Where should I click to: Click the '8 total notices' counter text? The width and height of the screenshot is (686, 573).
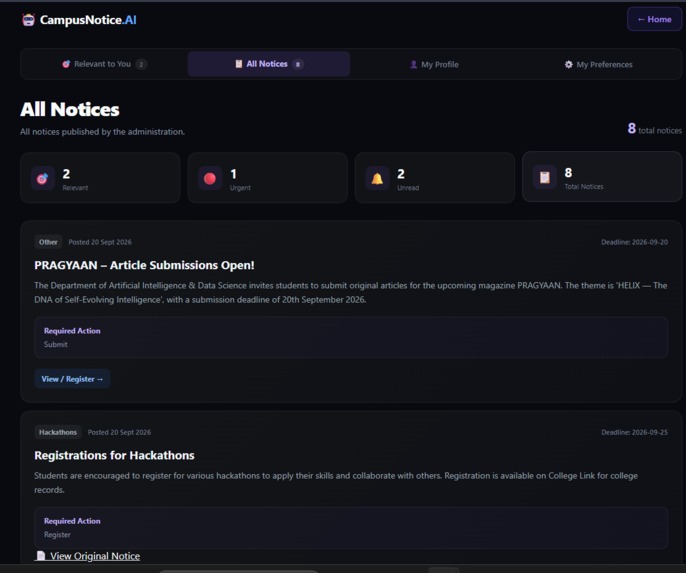654,129
